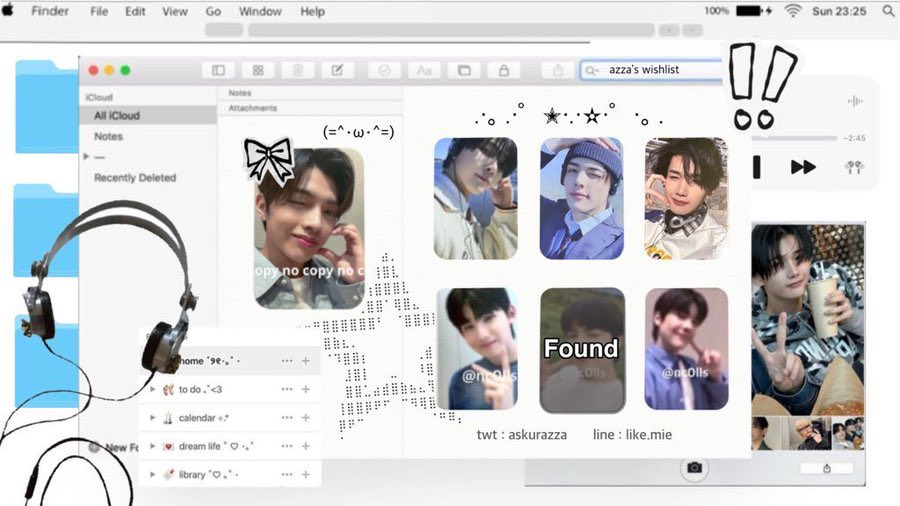Open the Aa text format button
The image size is (900, 506).
(x=424, y=70)
